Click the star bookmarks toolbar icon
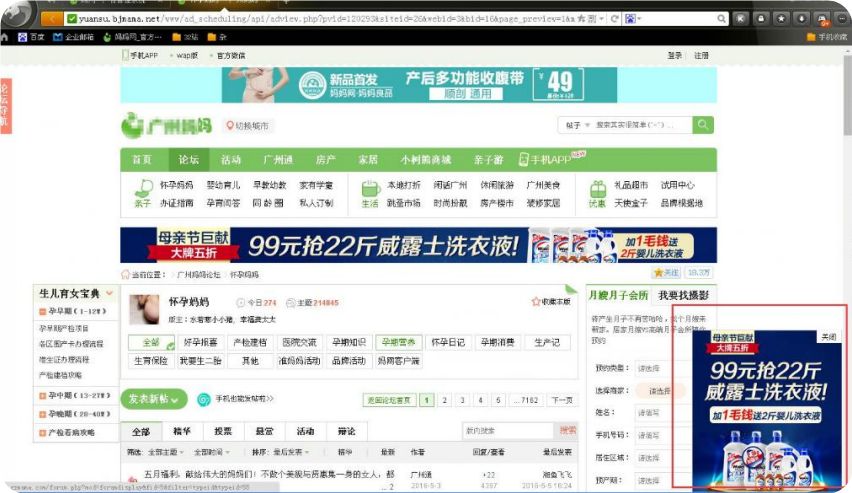The image size is (852, 493). click(781, 18)
